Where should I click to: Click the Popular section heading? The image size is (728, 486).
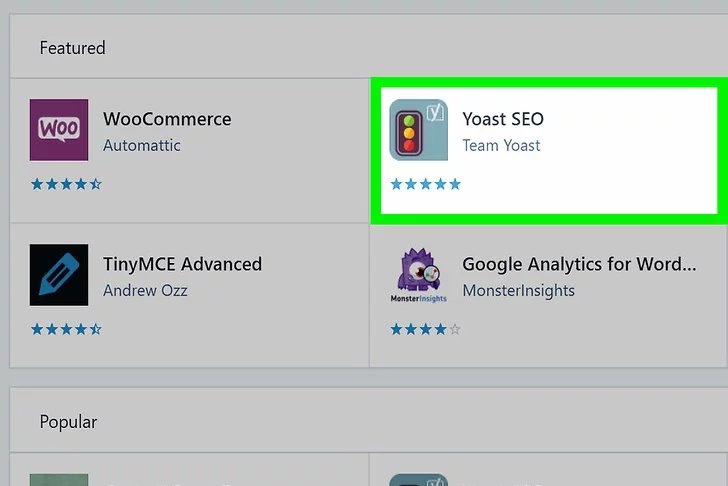(x=69, y=422)
